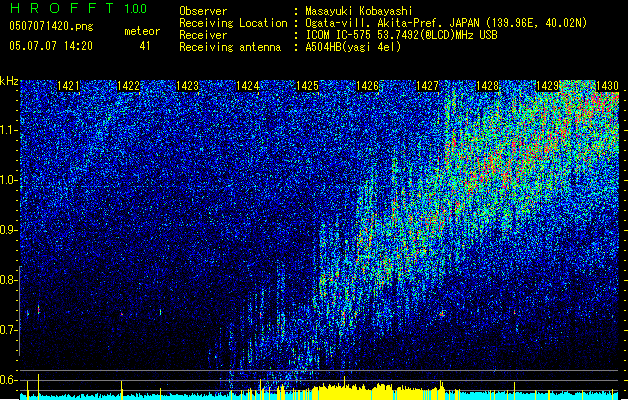Click the 0.6 kHz axis tick label

[8, 380]
